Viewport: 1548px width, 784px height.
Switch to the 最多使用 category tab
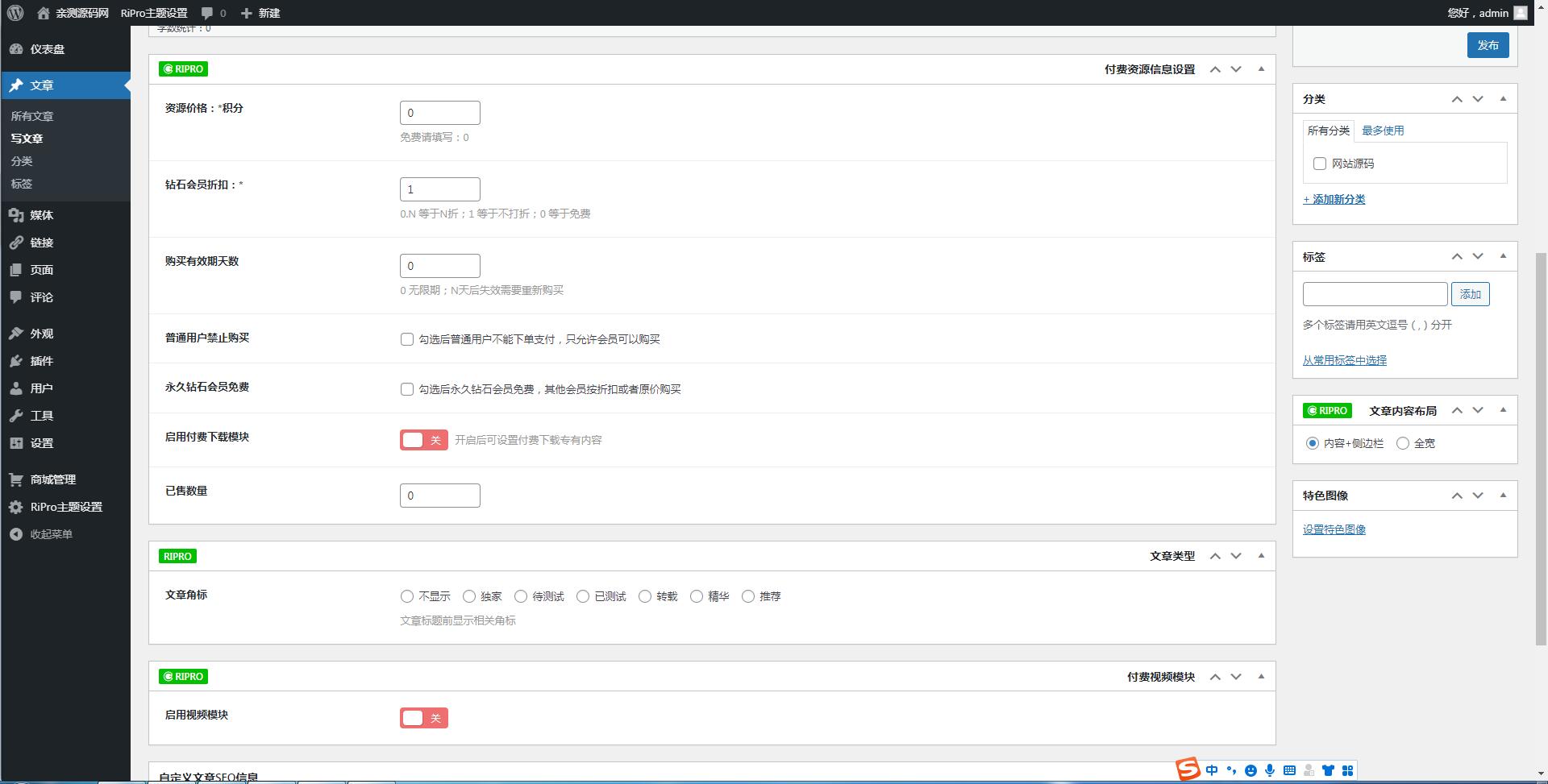point(1381,130)
